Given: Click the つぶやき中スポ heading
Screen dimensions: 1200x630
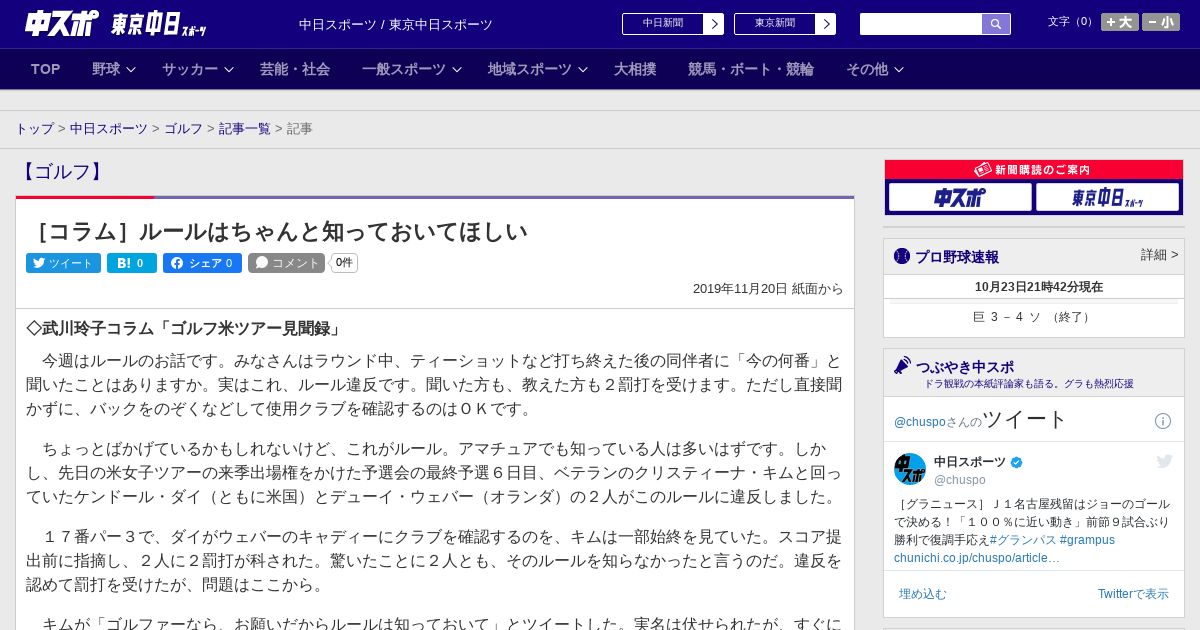Looking at the screenshot, I should (965, 367).
